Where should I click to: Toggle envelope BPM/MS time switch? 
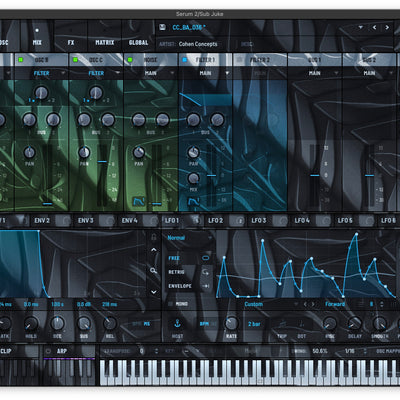(142, 324)
